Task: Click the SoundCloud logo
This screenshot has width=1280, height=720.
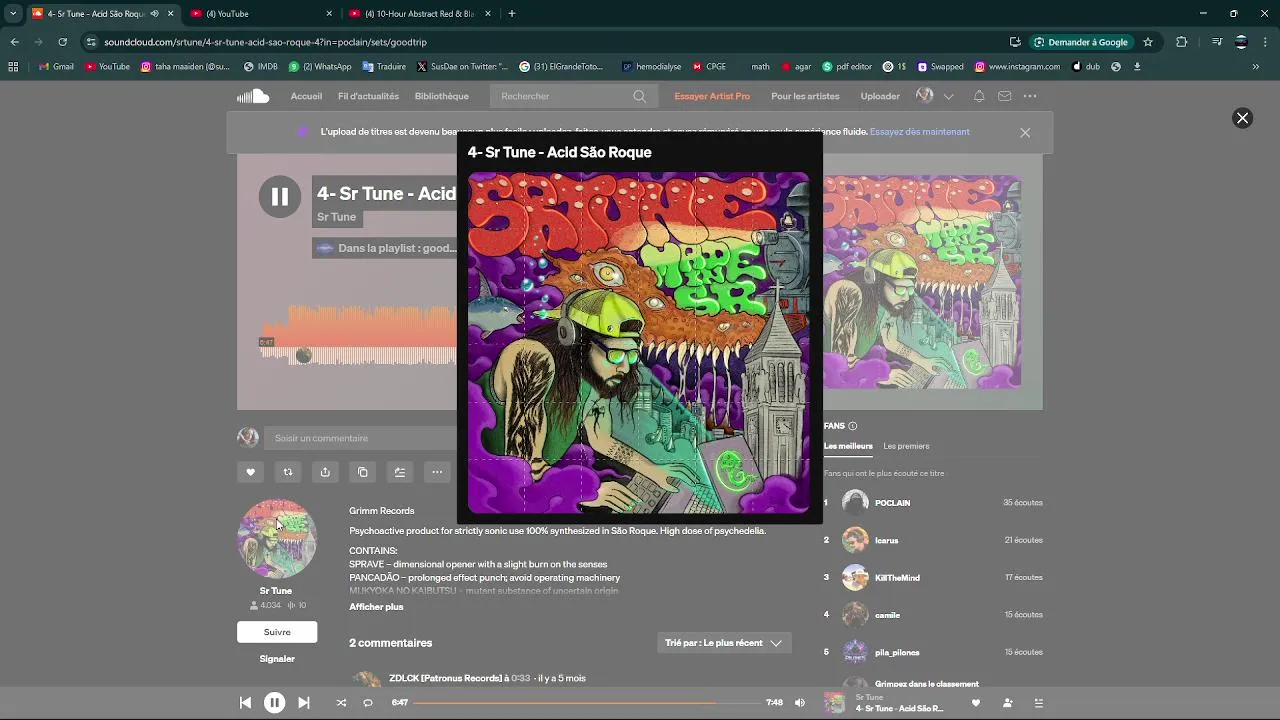Action: click(x=253, y=96)
